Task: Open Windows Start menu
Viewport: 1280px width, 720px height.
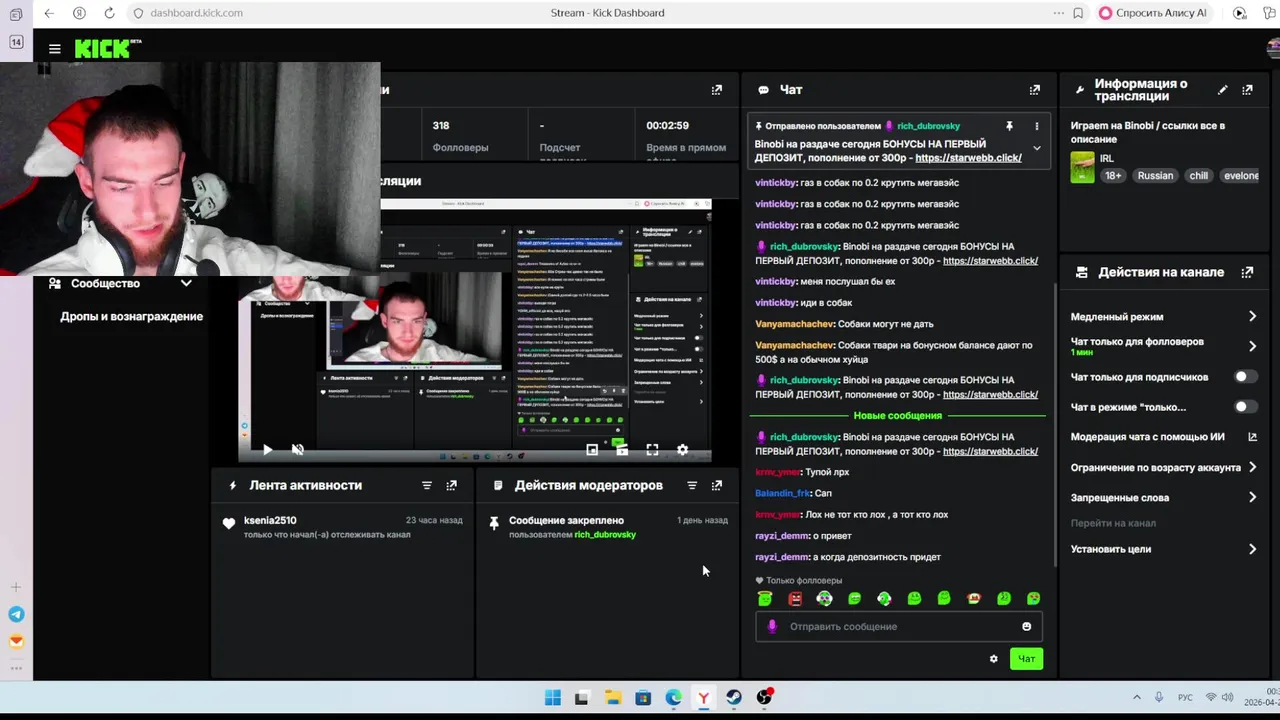Action: (552, 698)
